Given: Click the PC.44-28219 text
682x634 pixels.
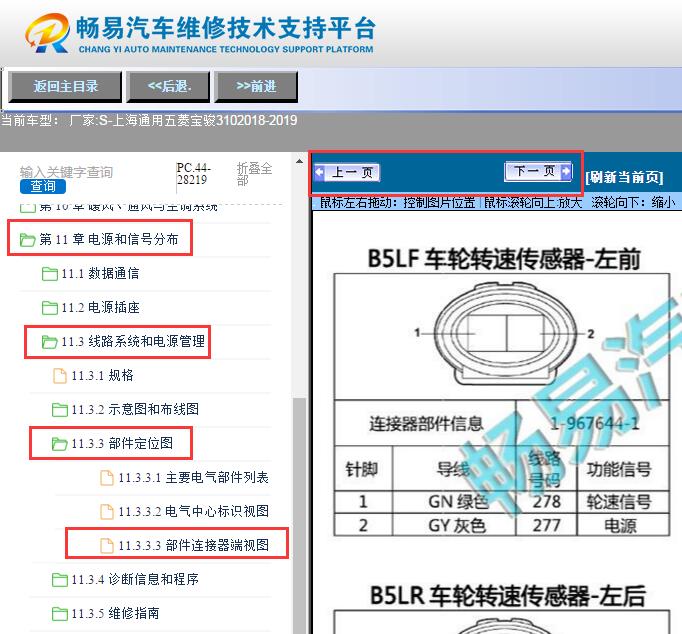Looking at the screenshot, I should point(194,174).
